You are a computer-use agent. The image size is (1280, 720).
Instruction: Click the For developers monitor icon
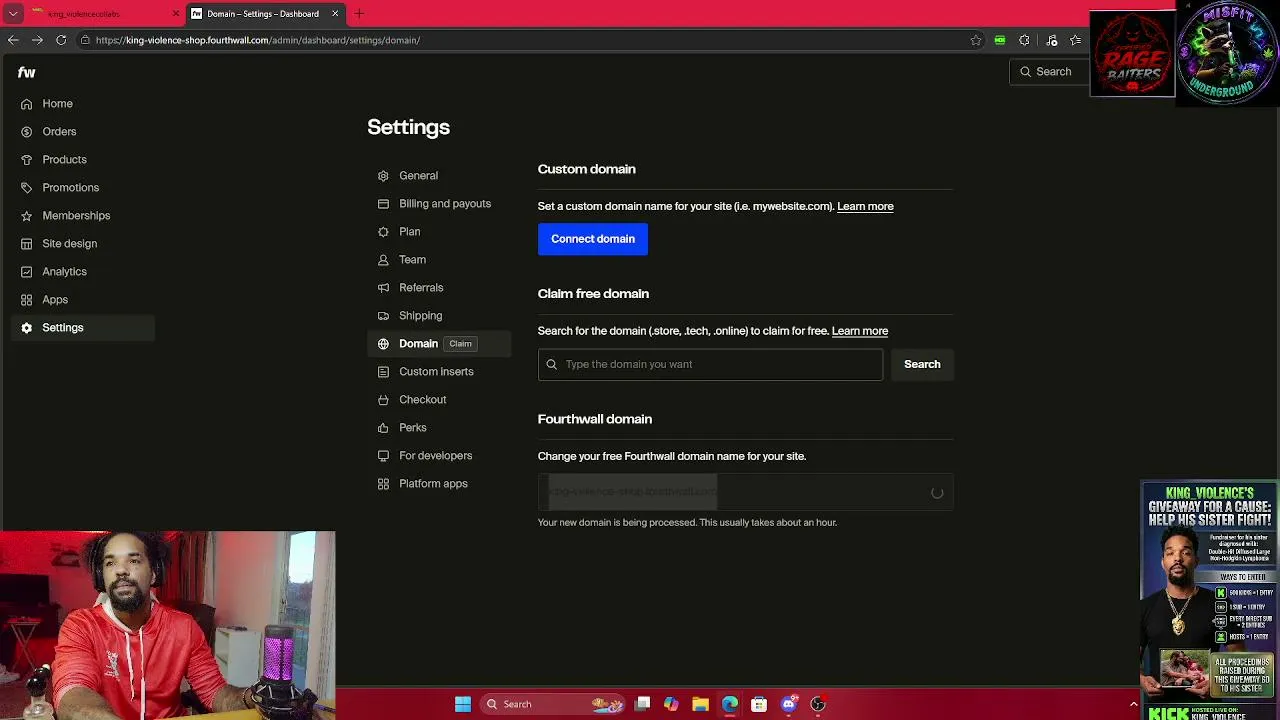pos(383,456)
